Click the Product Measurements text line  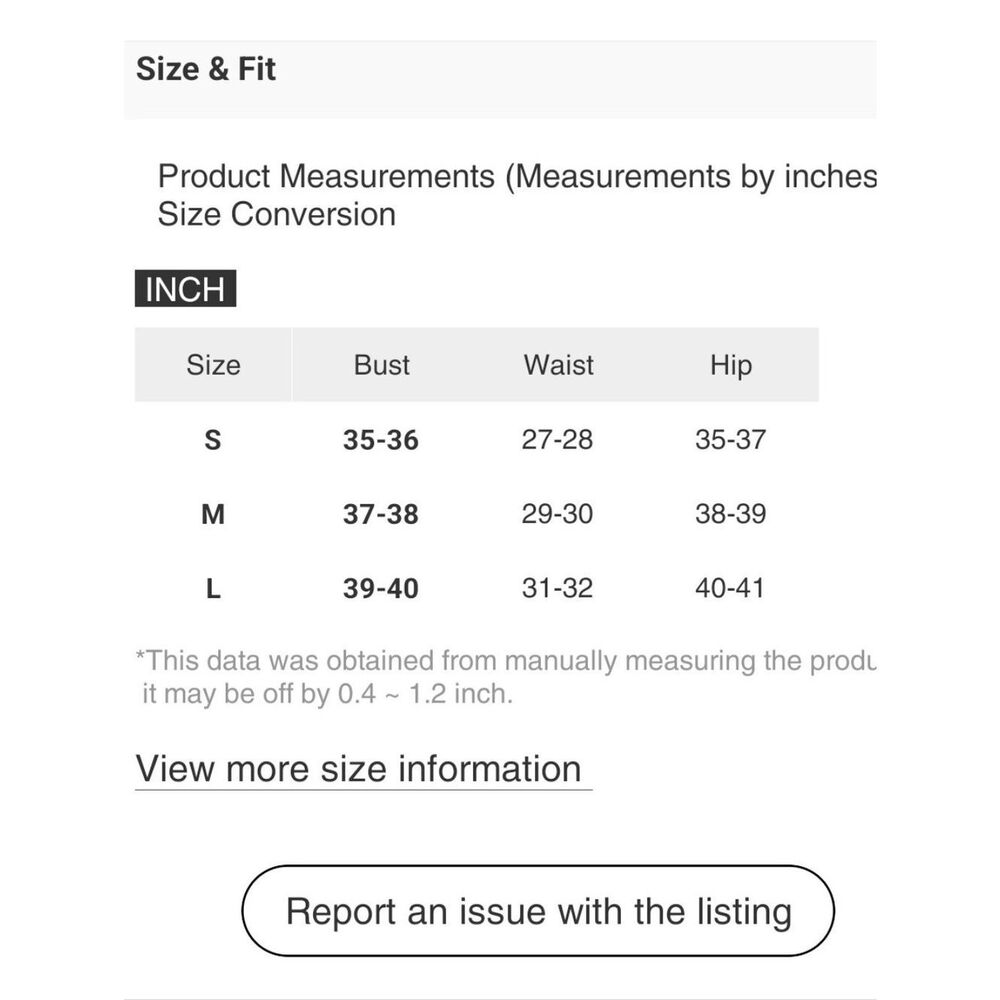[517, 176]
